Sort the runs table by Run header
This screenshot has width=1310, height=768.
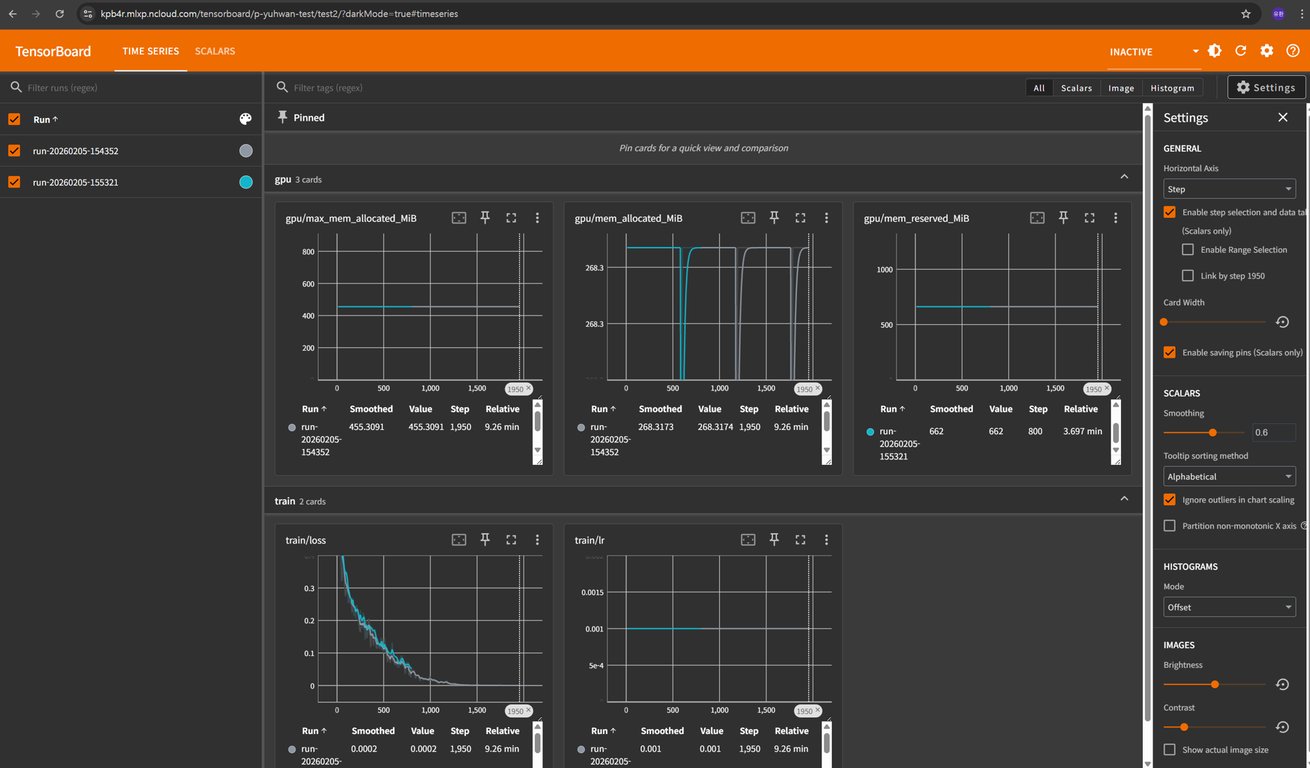[46, 119]
